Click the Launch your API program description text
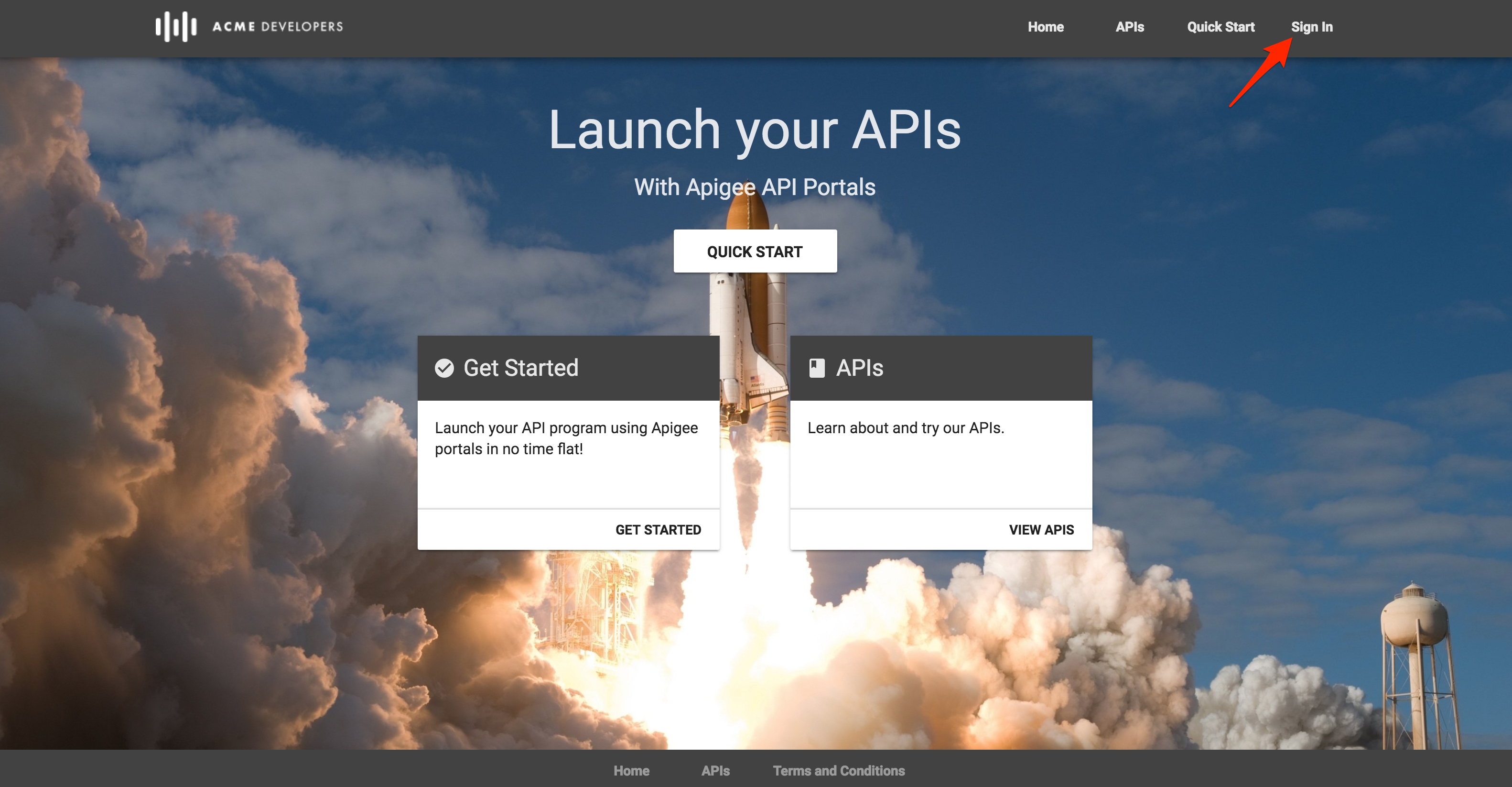This screenshot has height=787, width=1512. click(x=566, y=439)
